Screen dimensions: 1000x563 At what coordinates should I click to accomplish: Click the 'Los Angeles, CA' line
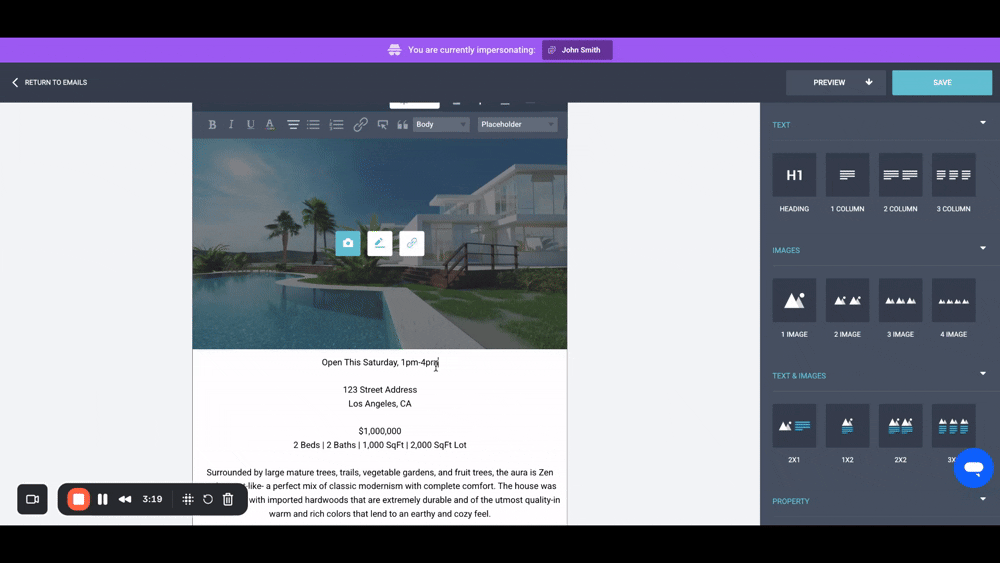380,404
